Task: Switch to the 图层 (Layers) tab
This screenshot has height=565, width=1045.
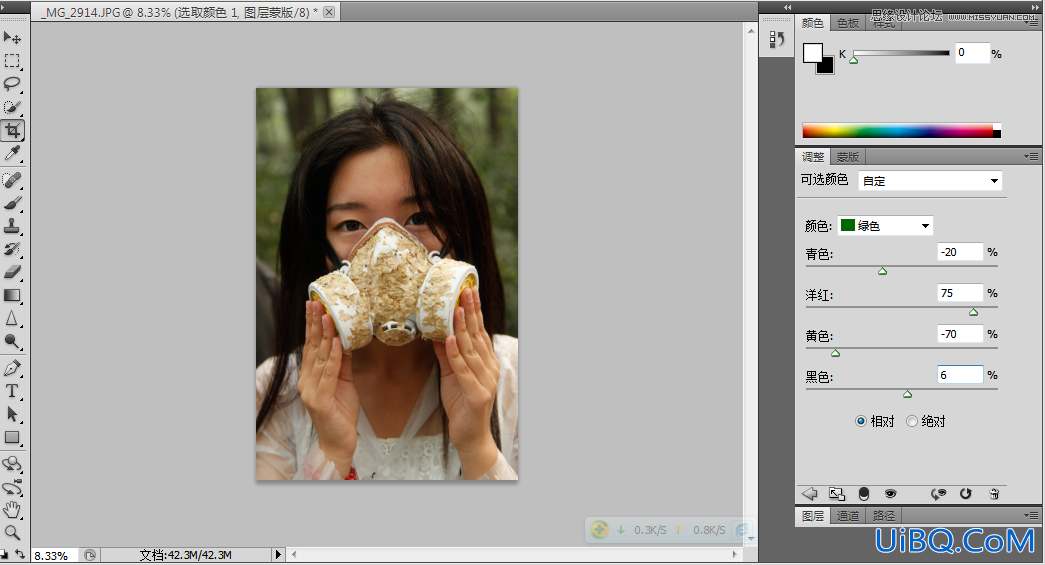Action: [x=812, y=516]
